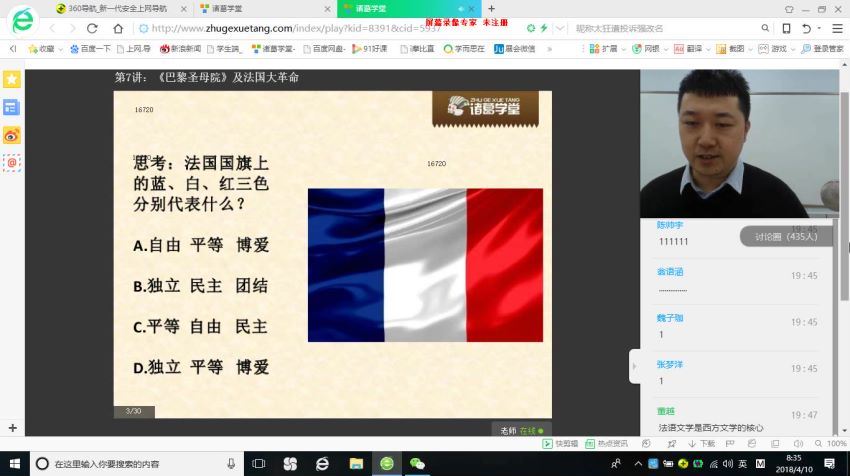Open File Explorer from the taskbar
Screen dimensions: 850x476
pyautogui.click(x=356, y=464)
